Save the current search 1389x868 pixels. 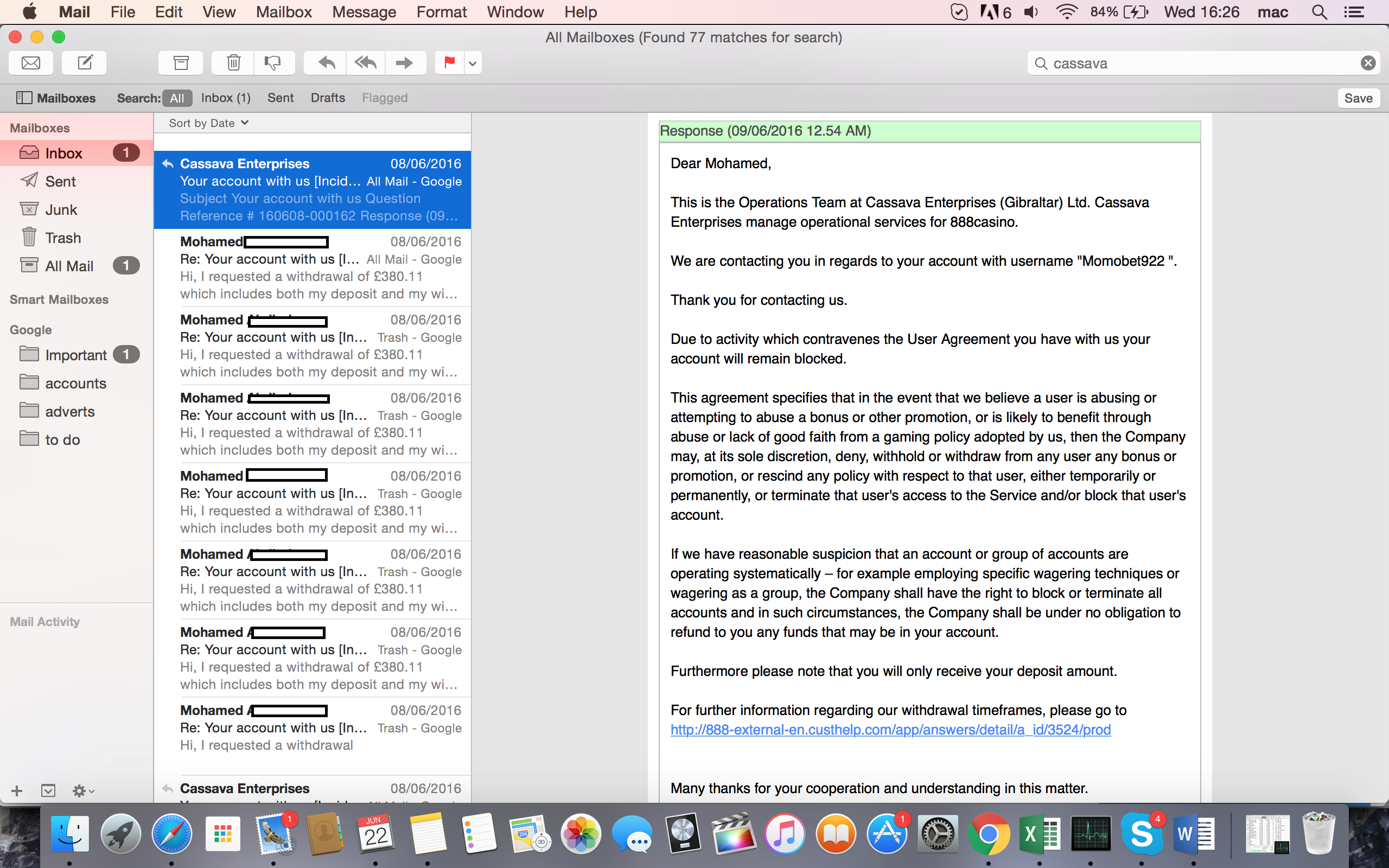click(x=1358, y=98)
